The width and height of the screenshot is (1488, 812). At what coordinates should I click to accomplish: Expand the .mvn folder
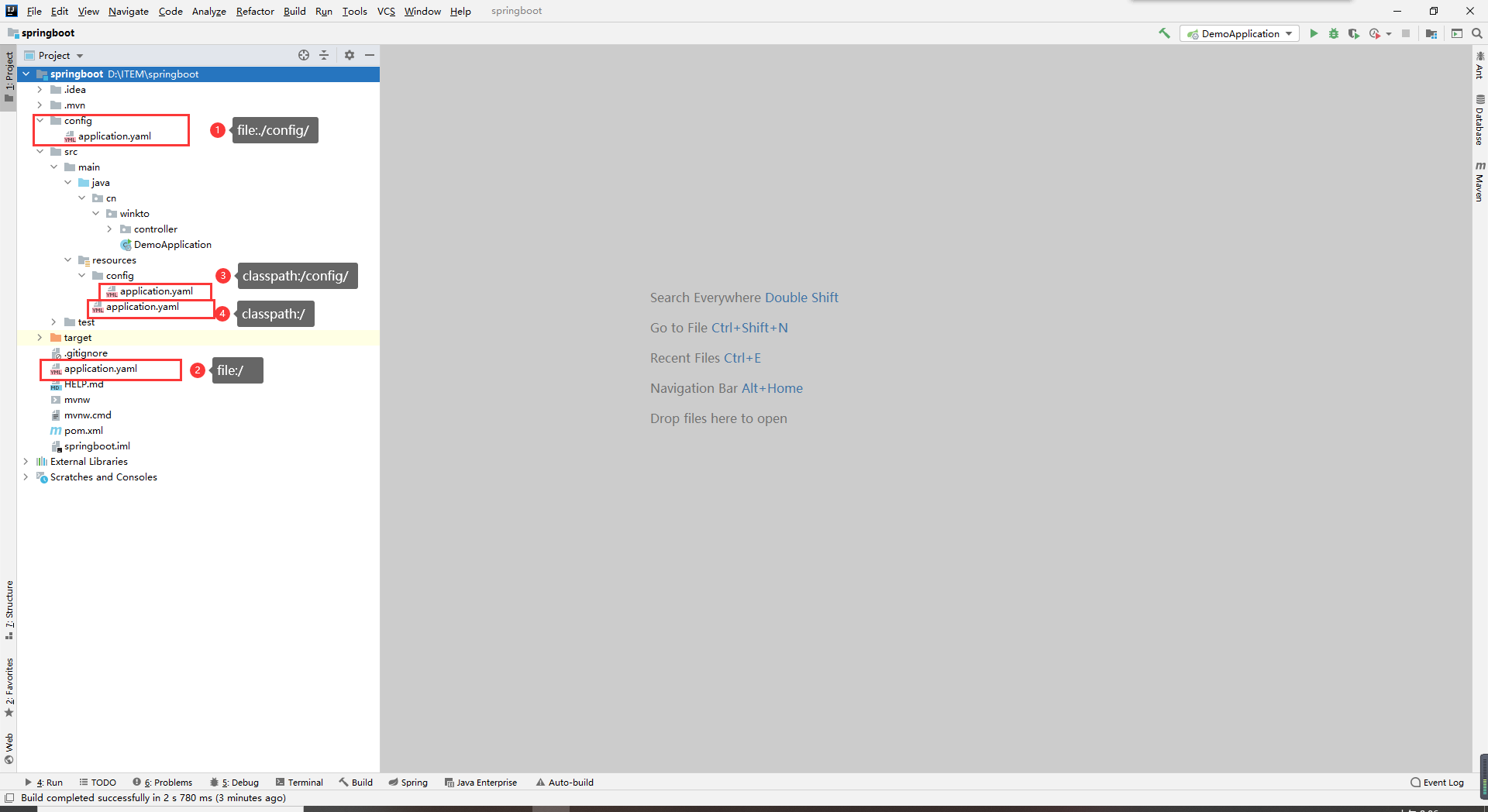click(x=40, y=105)
